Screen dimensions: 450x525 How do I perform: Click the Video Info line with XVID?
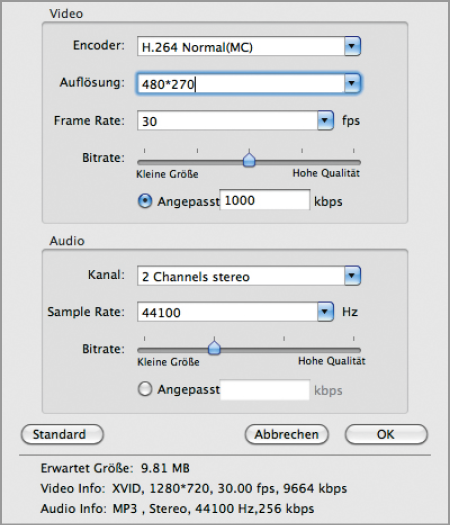(x=194, y=489)
